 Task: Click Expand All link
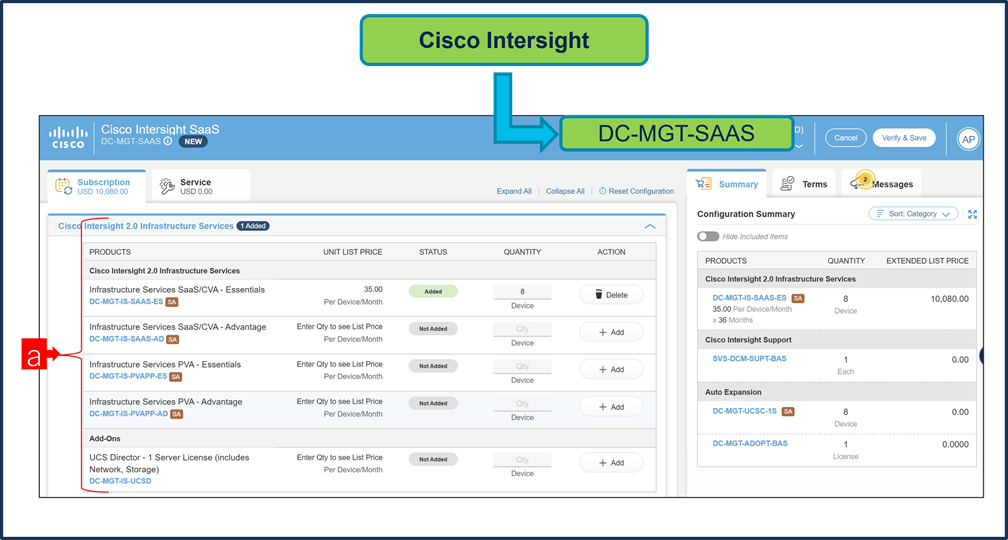pyautogui.click(x=514, y=192)
